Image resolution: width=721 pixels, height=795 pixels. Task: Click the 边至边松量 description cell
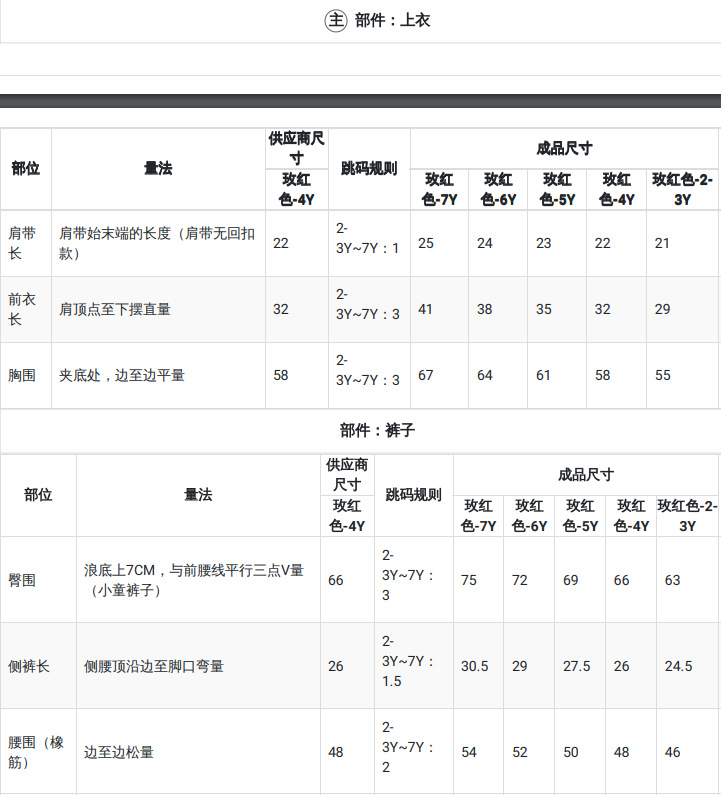[x=119, y=752]
